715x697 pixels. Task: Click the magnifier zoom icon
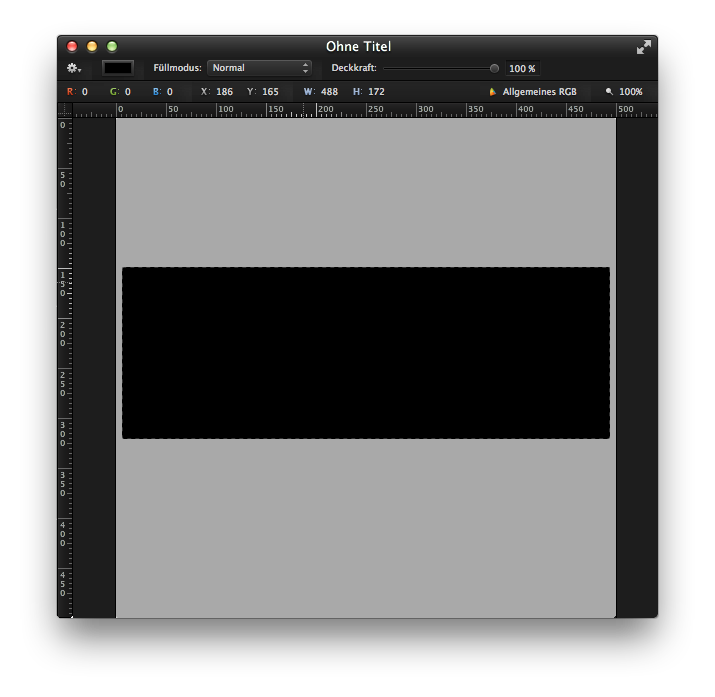pyautogui.click(x=608, y=92)
